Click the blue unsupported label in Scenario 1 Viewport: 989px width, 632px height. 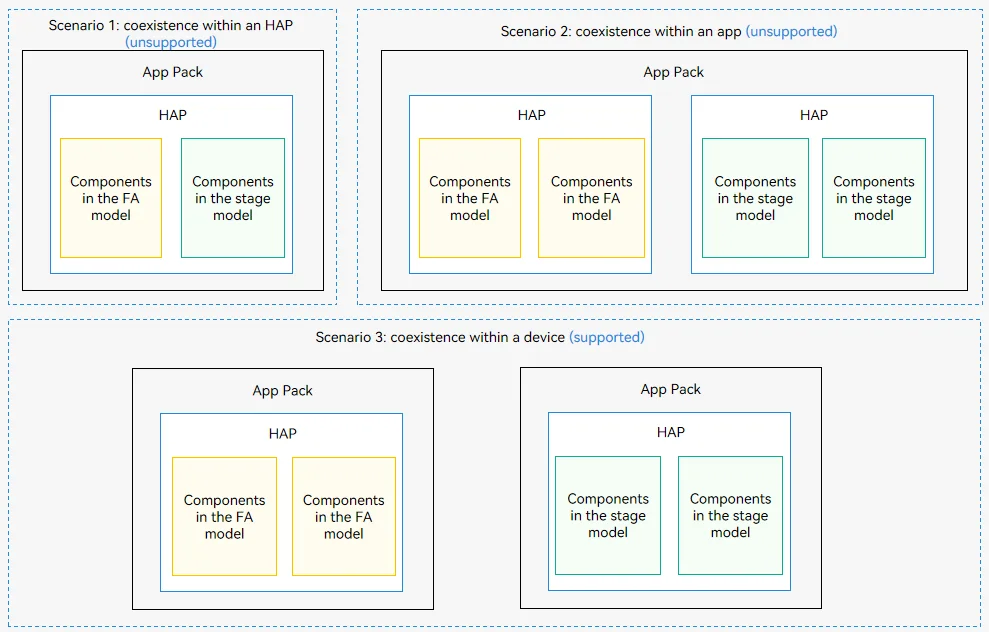click(171, 42)
